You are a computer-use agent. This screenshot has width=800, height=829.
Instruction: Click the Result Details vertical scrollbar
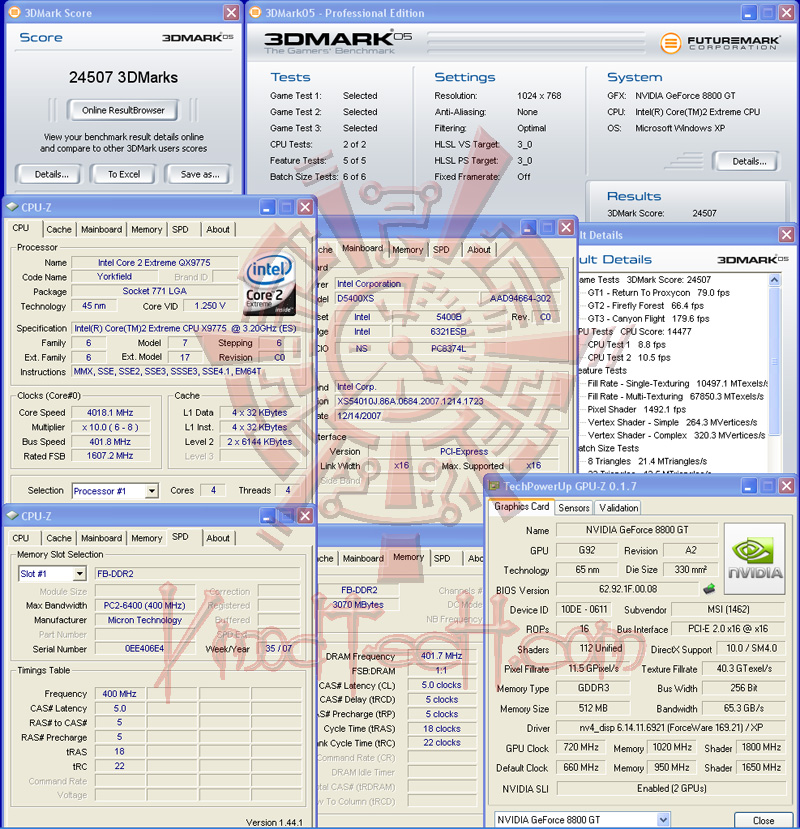[x=774, y=362]
